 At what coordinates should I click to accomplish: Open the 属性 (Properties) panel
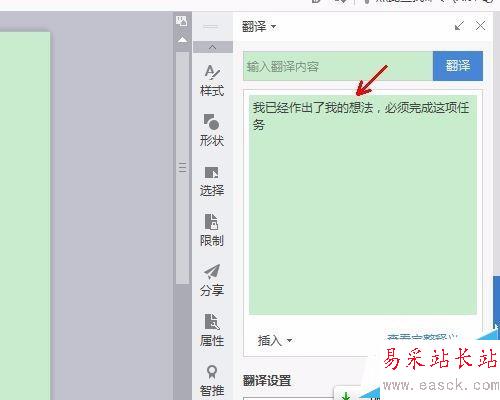tap(212, 330)
